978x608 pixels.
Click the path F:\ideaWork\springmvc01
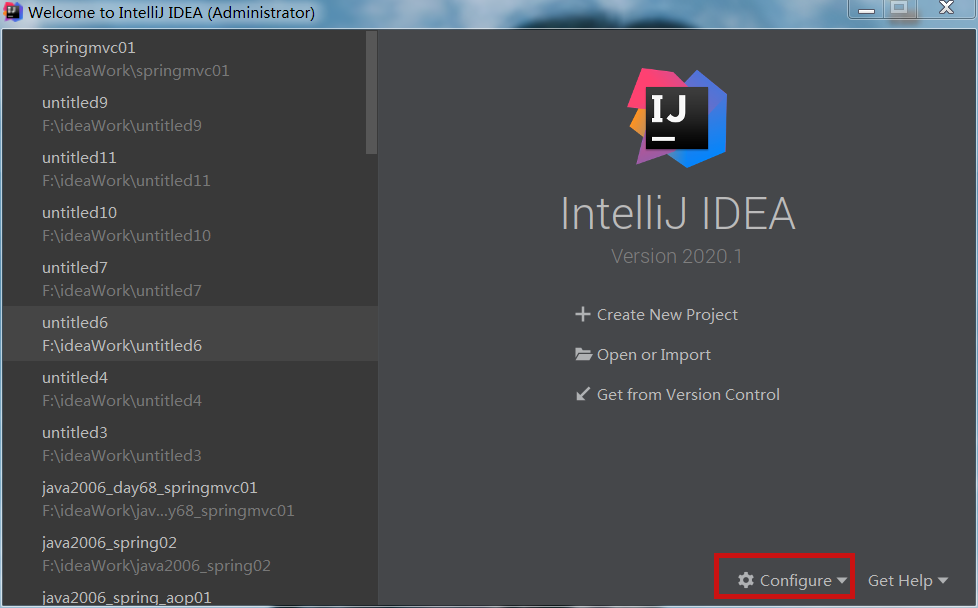pos(135,71)
